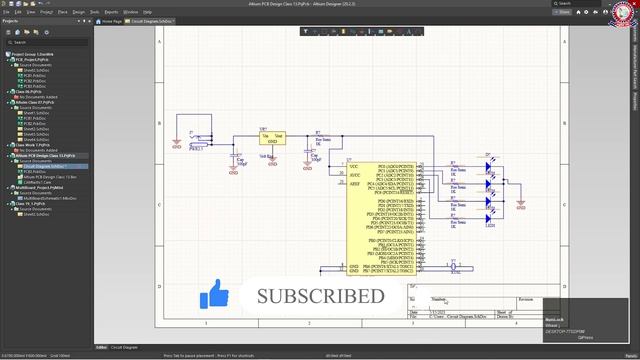Image resolution: width=640 pixels, height=360 pixels.
Task: Open the Window menu
Action: click(130, 12)
